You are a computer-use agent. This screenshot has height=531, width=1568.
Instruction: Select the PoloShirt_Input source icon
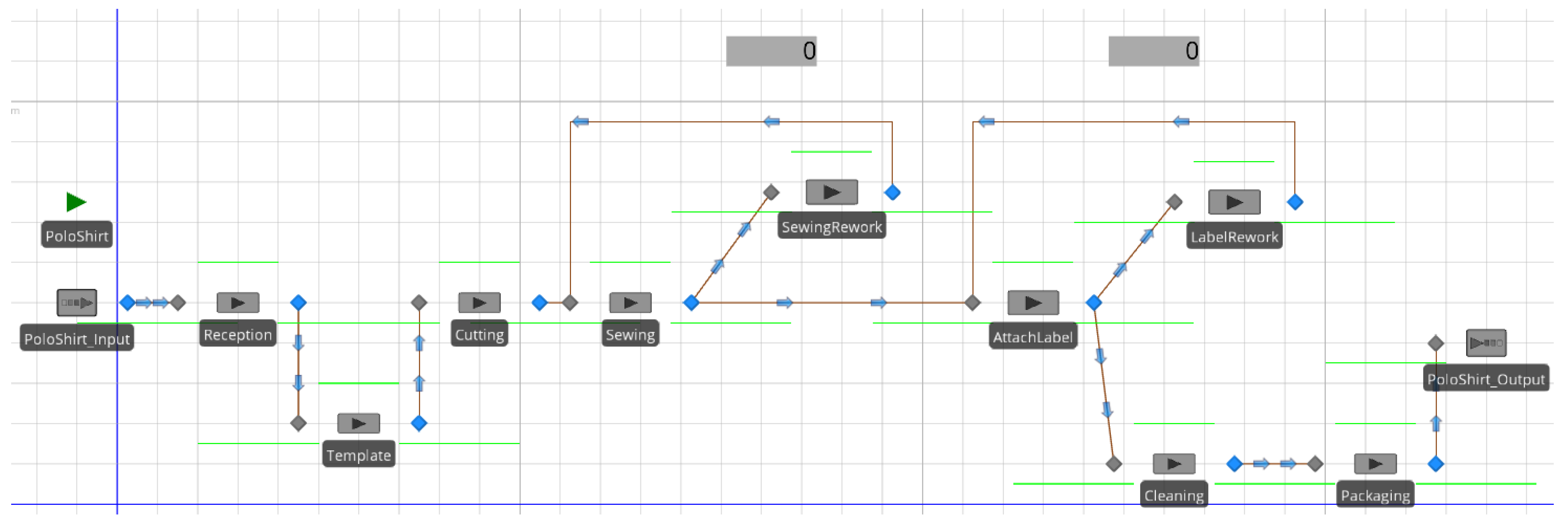point(77,302)
